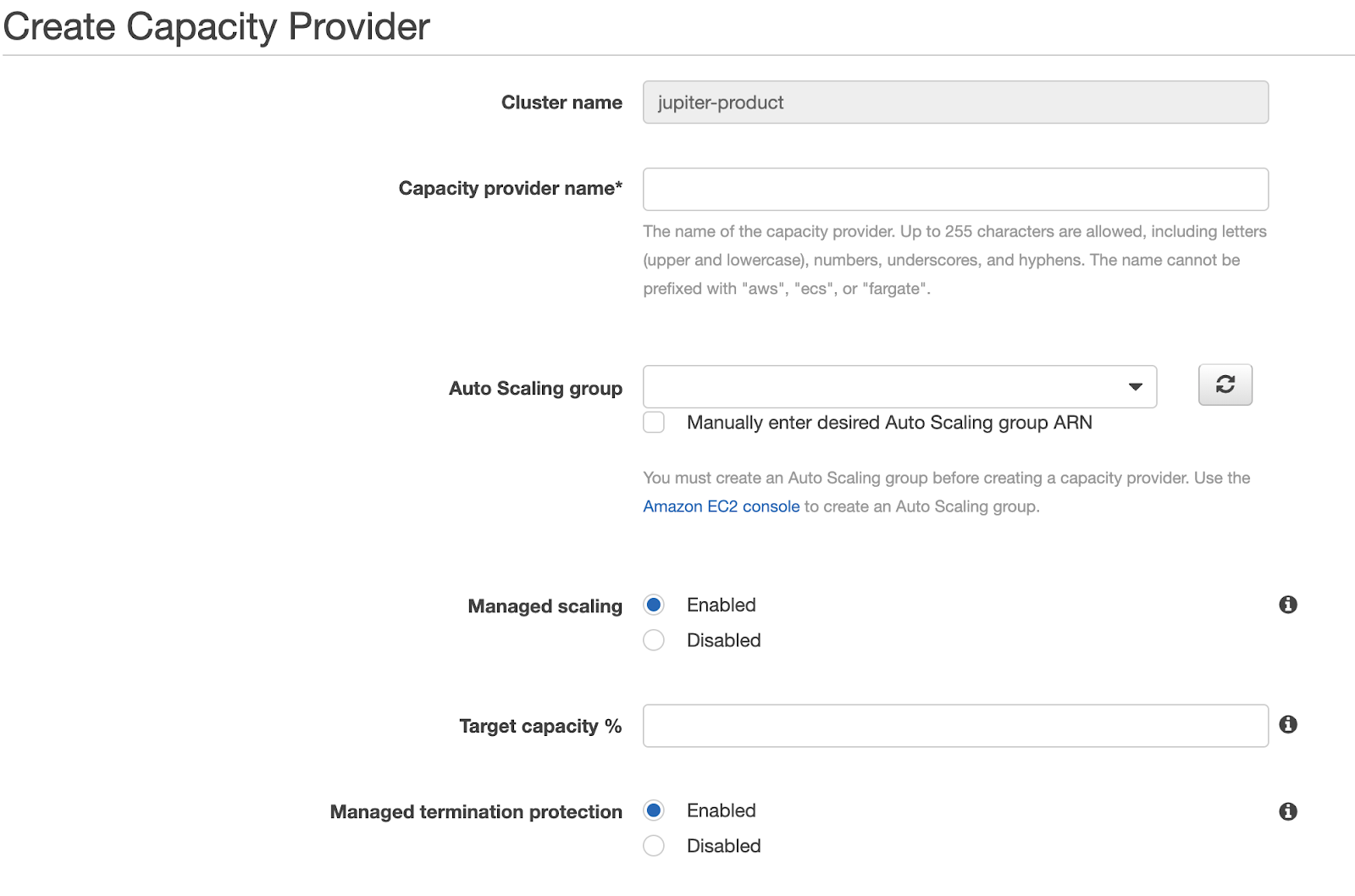This screenshot has width=1355, height=896.
Task: Open the Amazon EC2 console link
Action: coord(721,506)
